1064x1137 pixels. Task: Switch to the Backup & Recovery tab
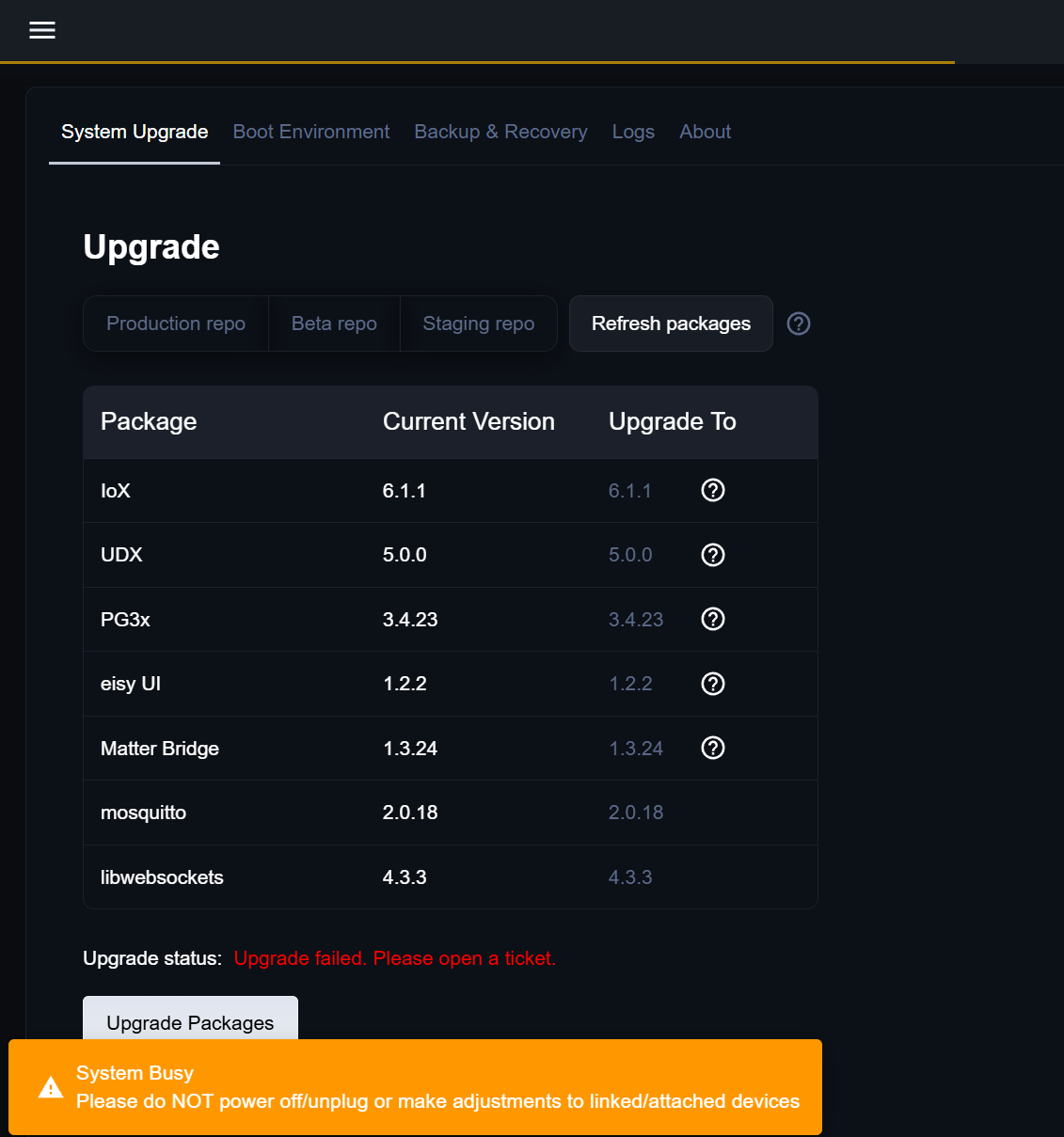(x=500, y=132)
